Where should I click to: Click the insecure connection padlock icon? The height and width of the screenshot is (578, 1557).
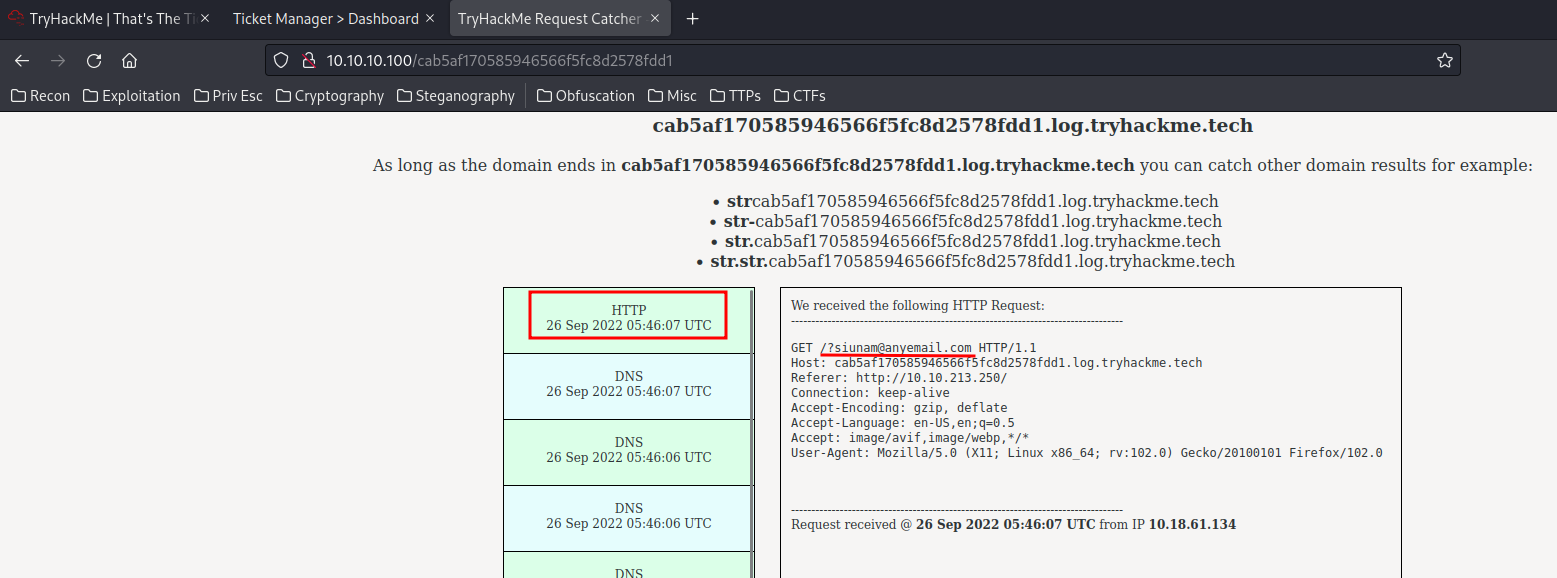309,60
